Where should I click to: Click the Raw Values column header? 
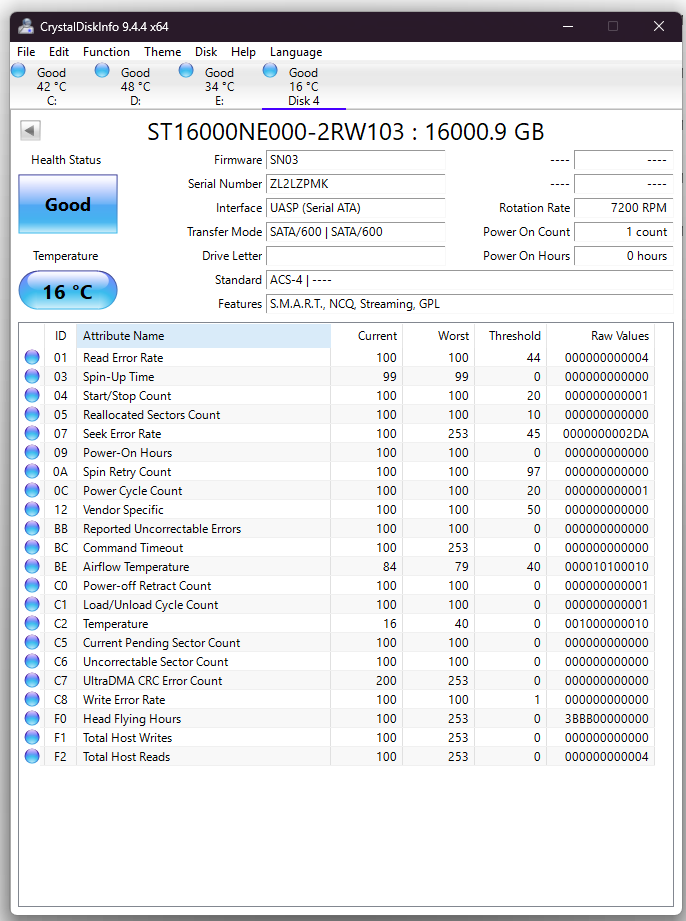coord(600,336)
